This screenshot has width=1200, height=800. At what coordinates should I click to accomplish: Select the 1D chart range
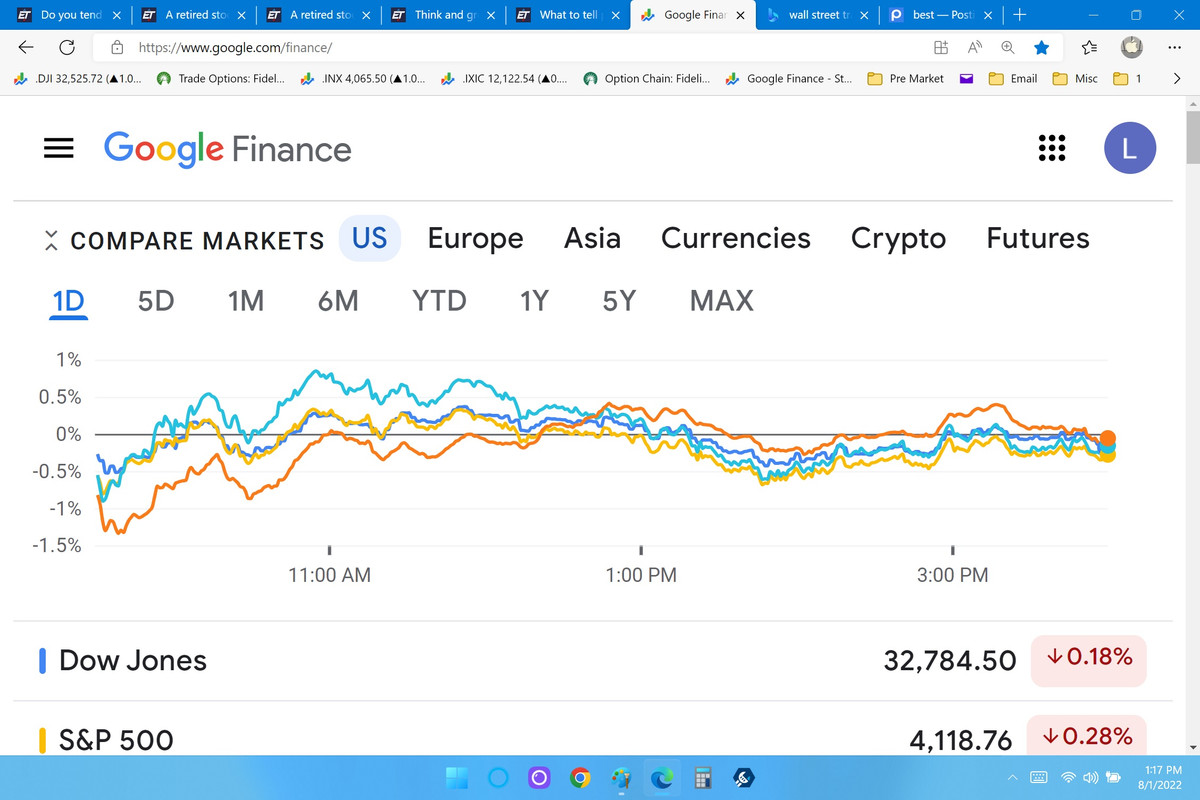coord(69,300)
